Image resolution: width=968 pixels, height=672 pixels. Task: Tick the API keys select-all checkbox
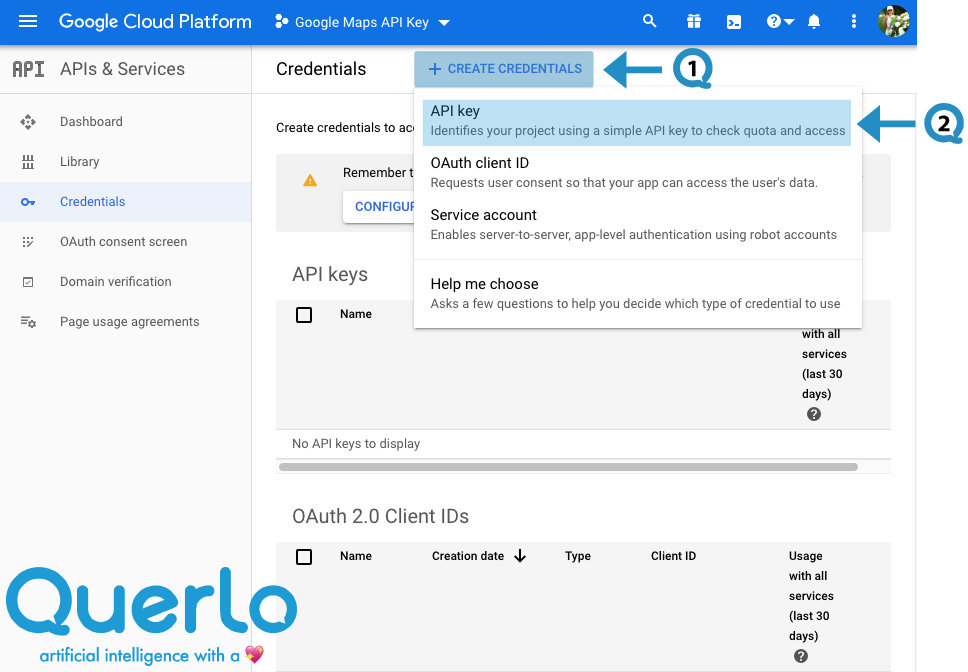pos(304,315)
